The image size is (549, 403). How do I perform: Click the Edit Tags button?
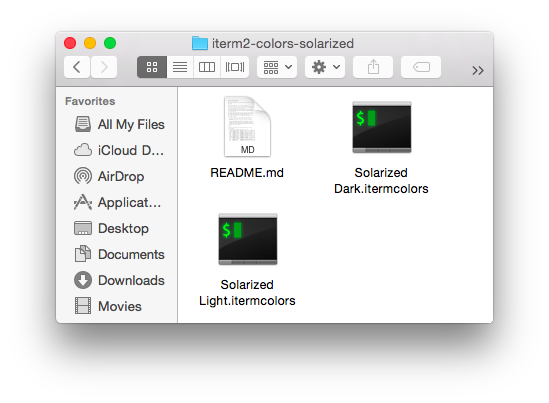421,67
